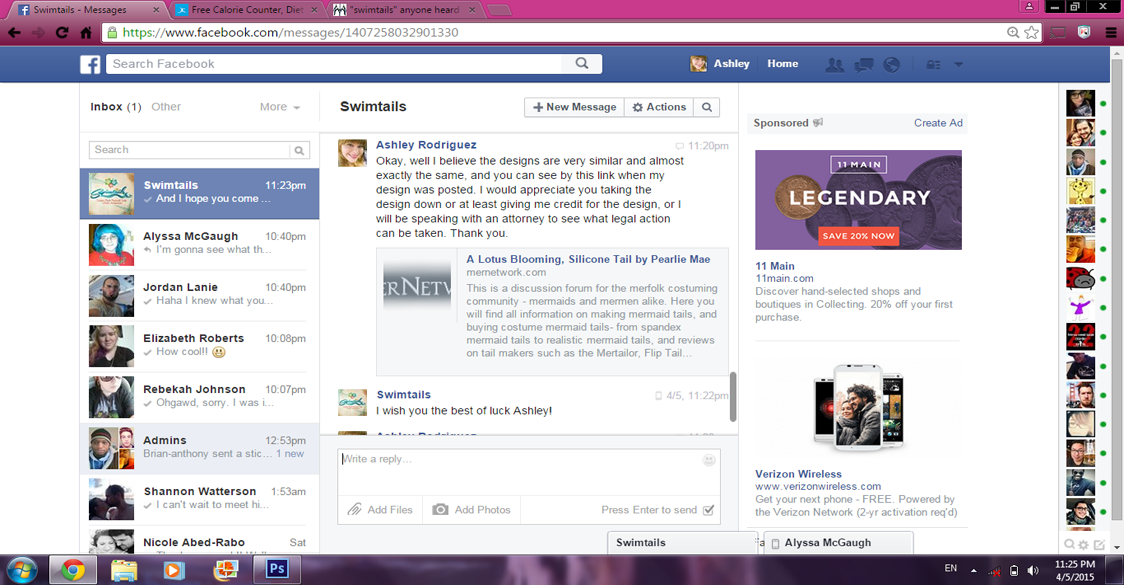Click the conversation scrollbar thumb
Viewport: 1124px width, 585px height.
[x=733, y=396]
